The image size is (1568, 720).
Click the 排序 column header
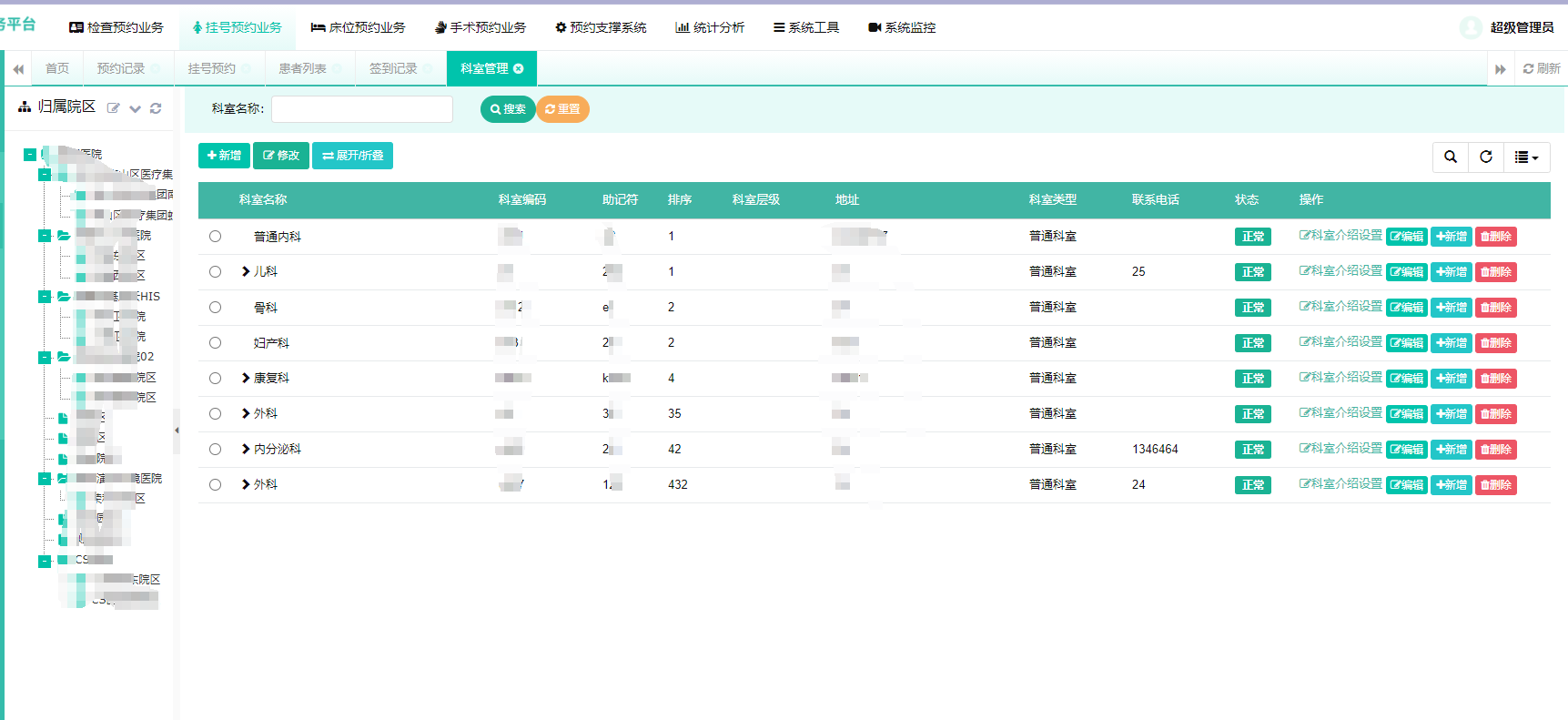coord(680,200)
